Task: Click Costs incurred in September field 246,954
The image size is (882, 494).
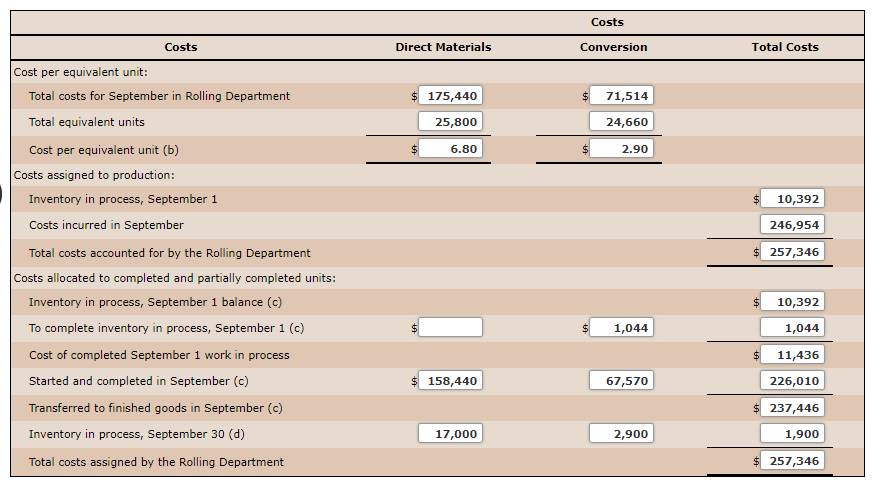Action: coord(792,224)
